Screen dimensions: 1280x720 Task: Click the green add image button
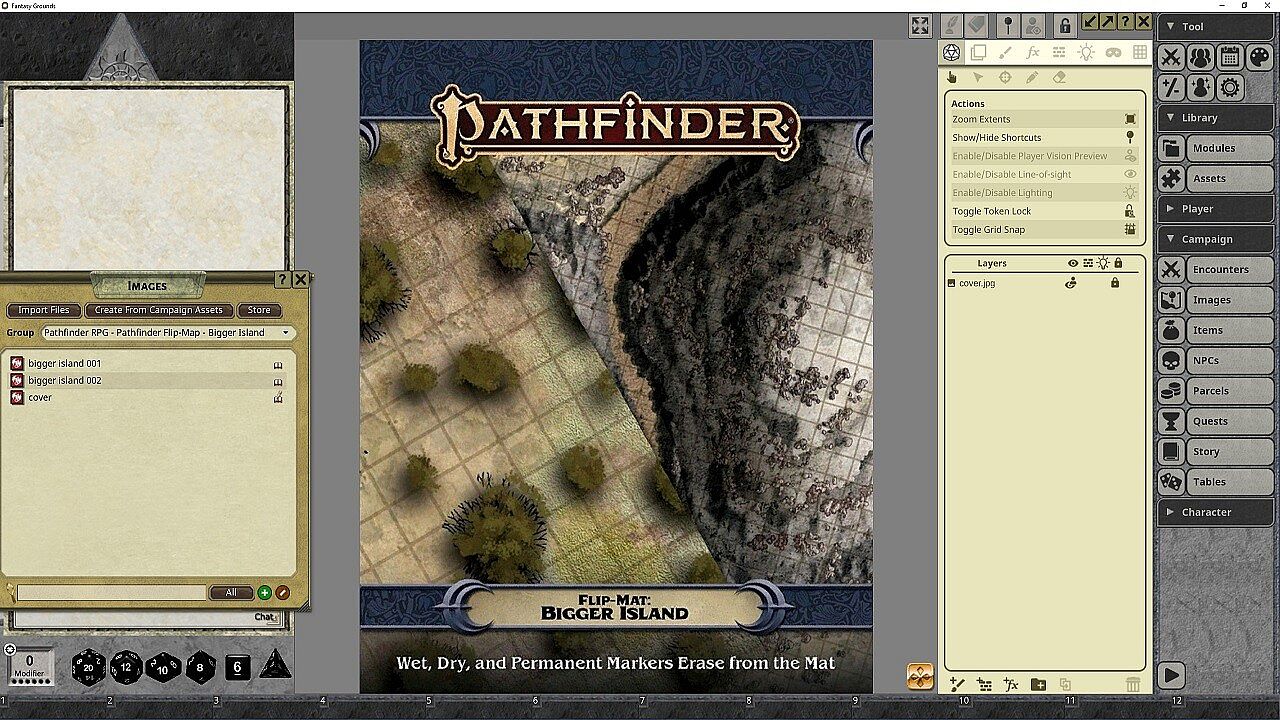[x=265, y=593]
